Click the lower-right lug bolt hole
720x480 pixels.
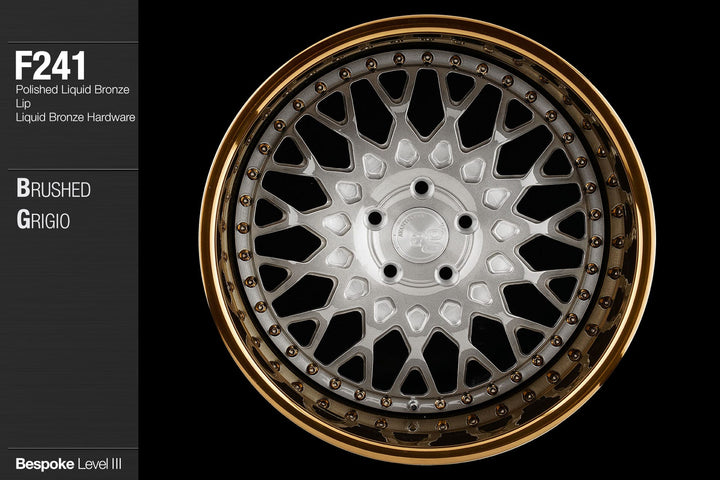pyautogui.click(x=448, y=270)
